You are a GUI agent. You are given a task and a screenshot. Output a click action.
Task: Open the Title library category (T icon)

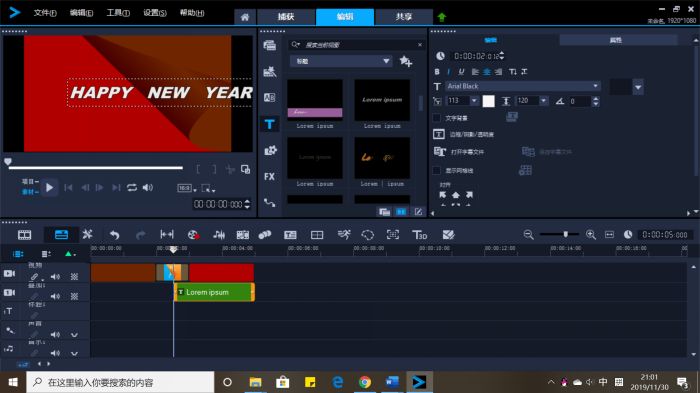[269, 124]
